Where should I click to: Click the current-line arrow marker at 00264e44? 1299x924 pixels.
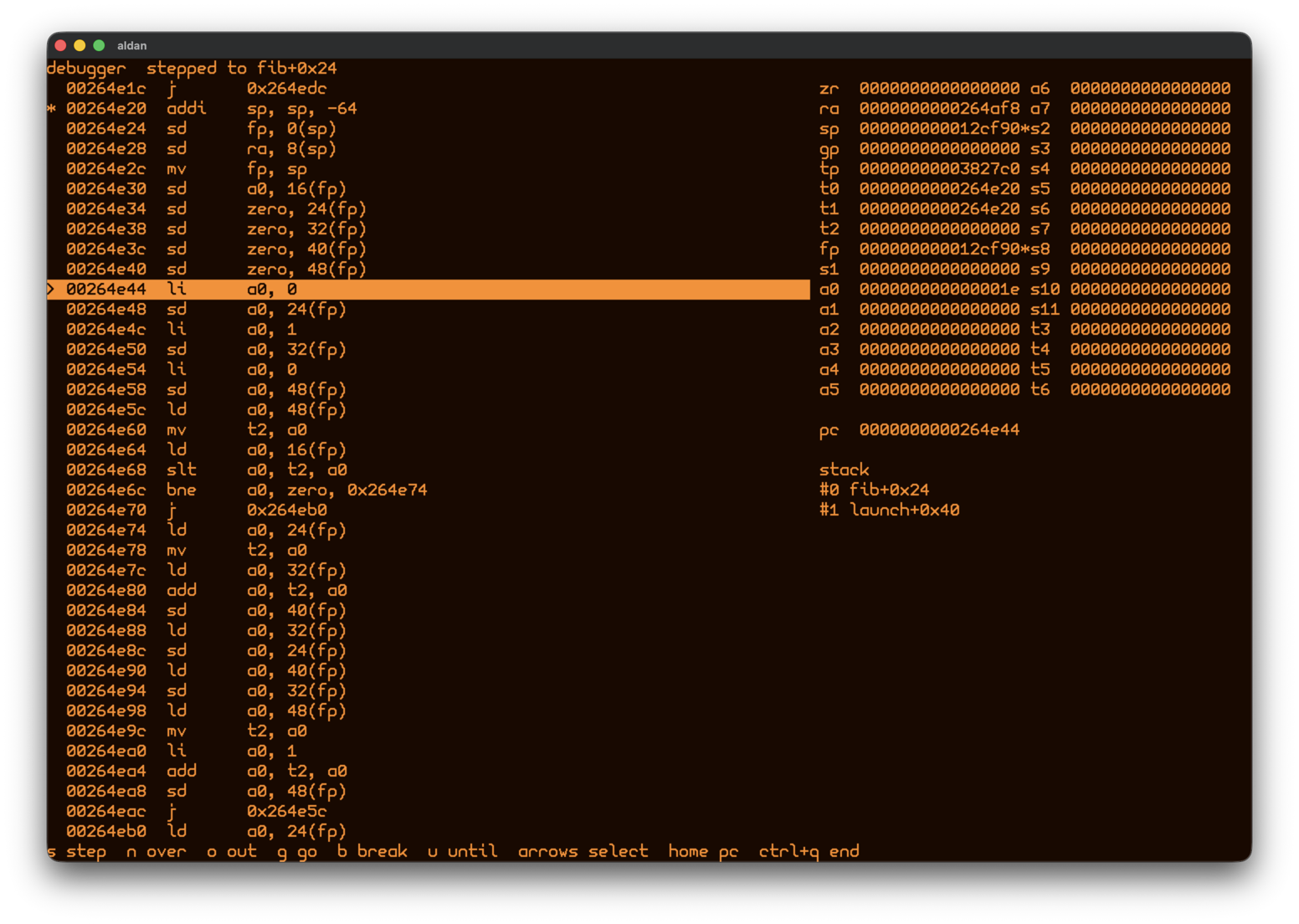[52, 290]
